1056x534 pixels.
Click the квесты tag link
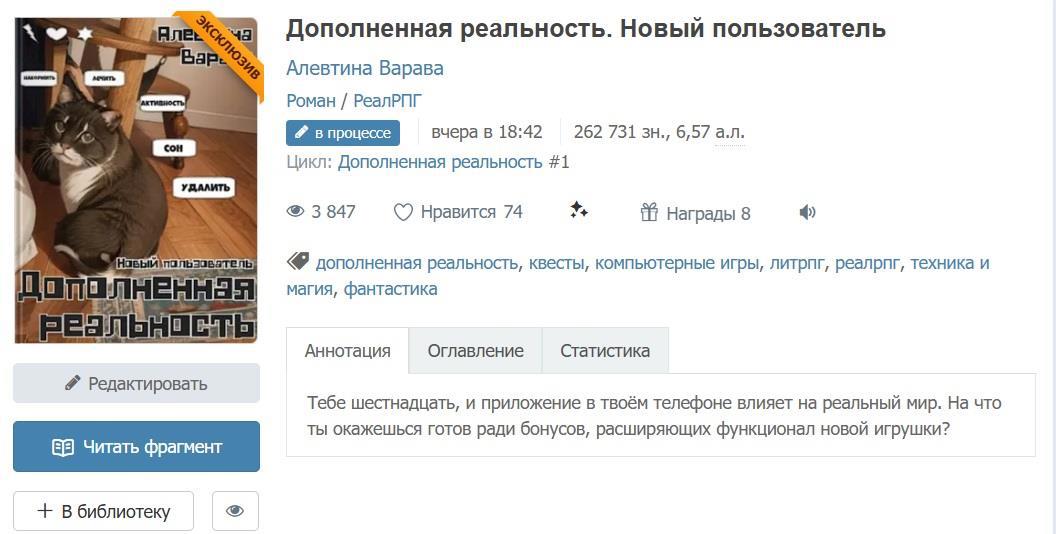(556, 263)
